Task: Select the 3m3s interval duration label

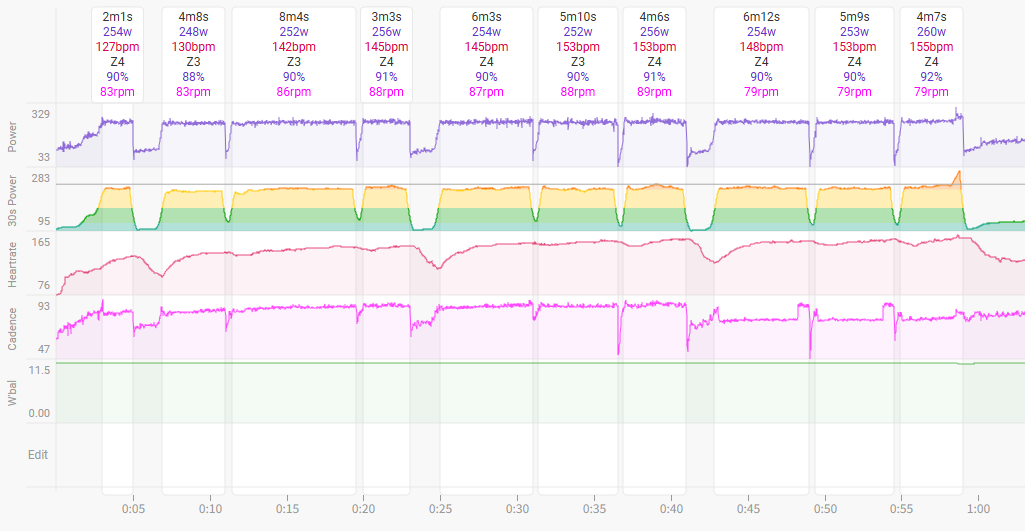Action: coord(386,16)
